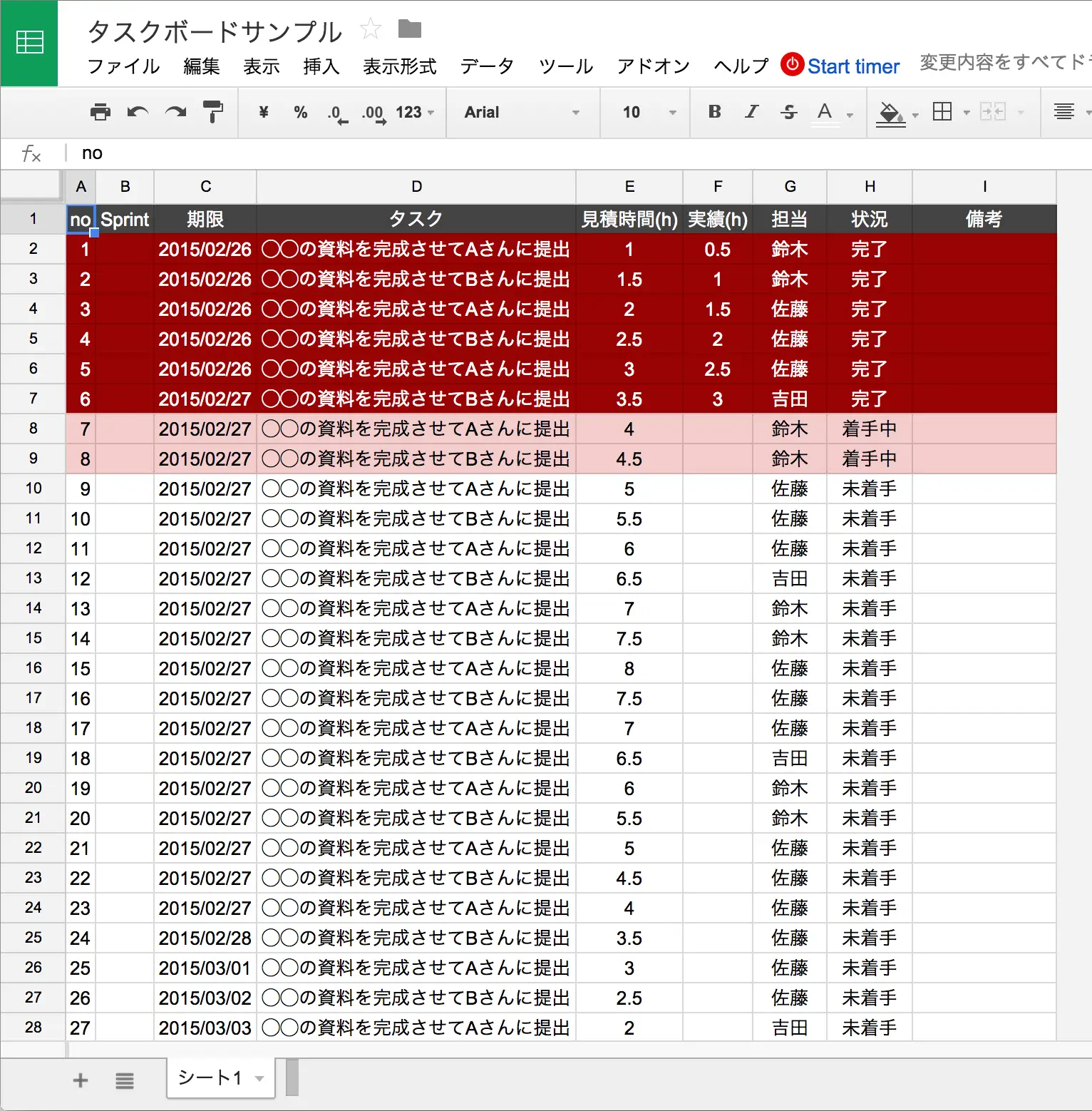The width and height of the screenshot is (1092, 1111).
Task: Apply currency format with ¥ icon
Action: coord(263,112)
